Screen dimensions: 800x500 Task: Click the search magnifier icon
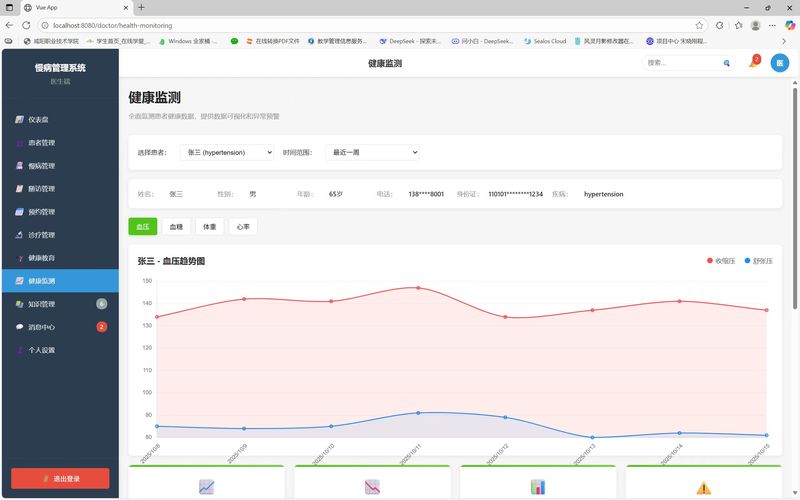click(x=727, y=63)
